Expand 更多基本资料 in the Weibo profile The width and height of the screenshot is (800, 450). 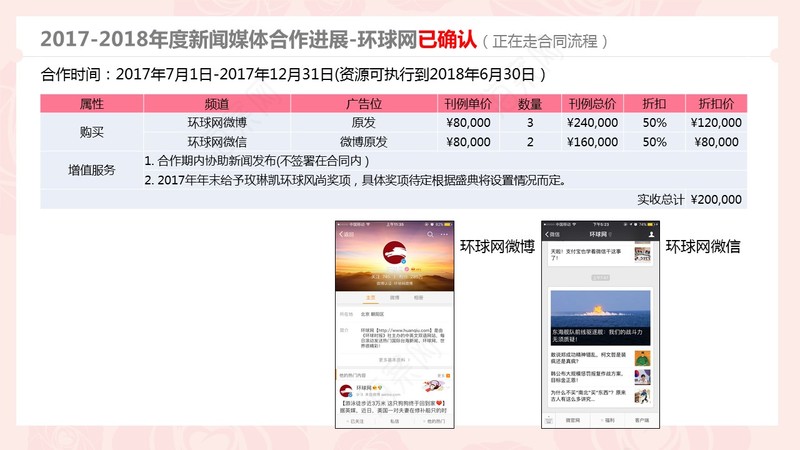[394, 360]
